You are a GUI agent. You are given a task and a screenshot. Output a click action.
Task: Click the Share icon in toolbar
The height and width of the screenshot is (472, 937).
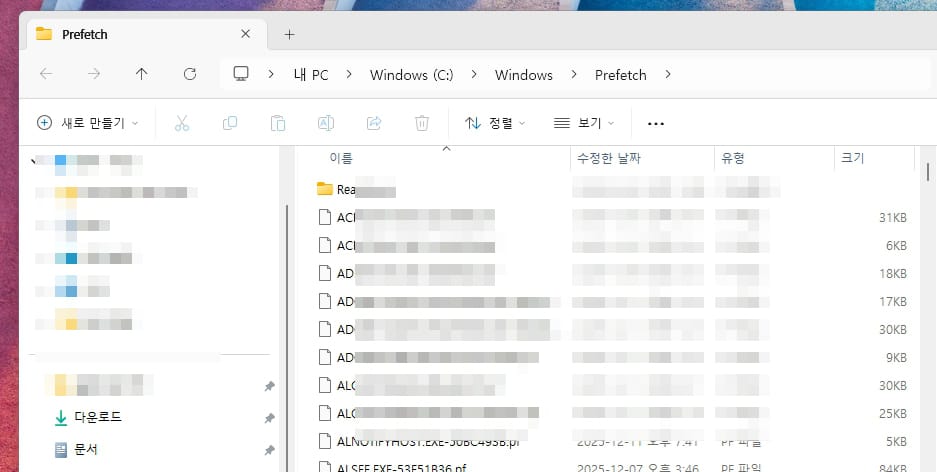click(x=374, y=123)
